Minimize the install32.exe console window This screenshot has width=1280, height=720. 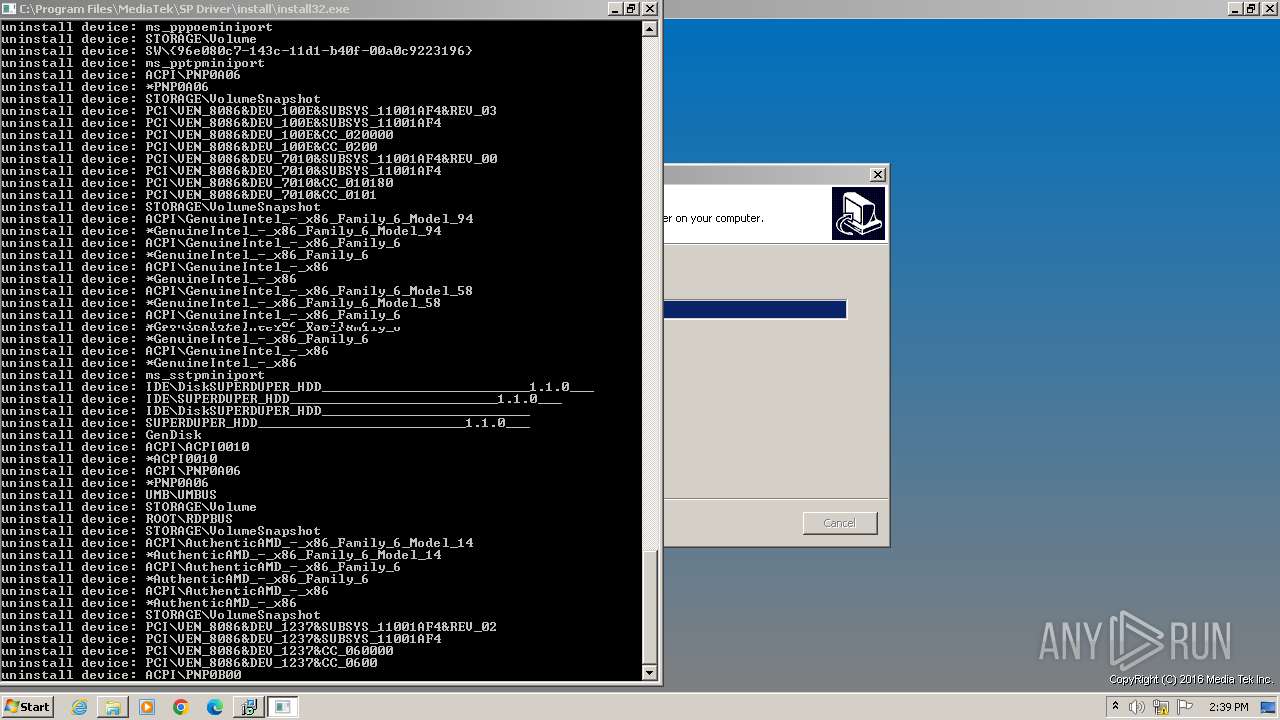[x=615, y=8]
